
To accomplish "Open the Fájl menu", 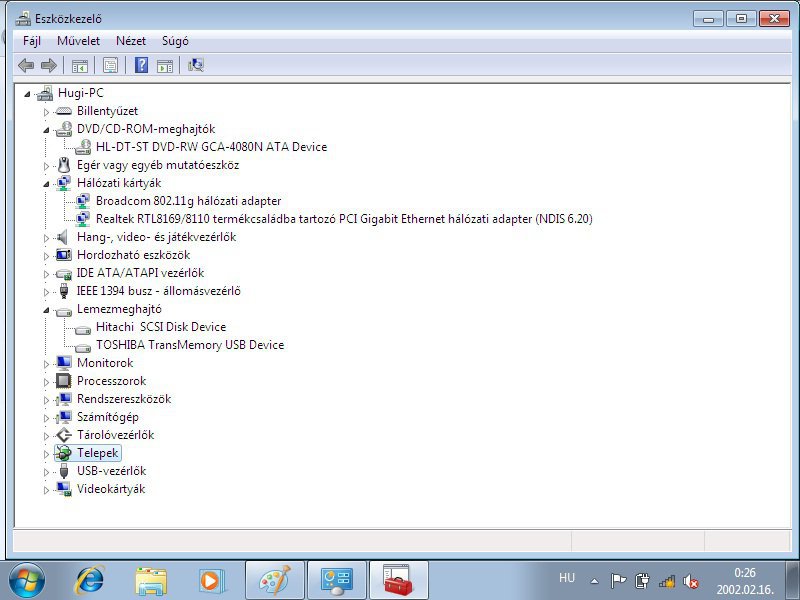I will [x=32, y=41].
